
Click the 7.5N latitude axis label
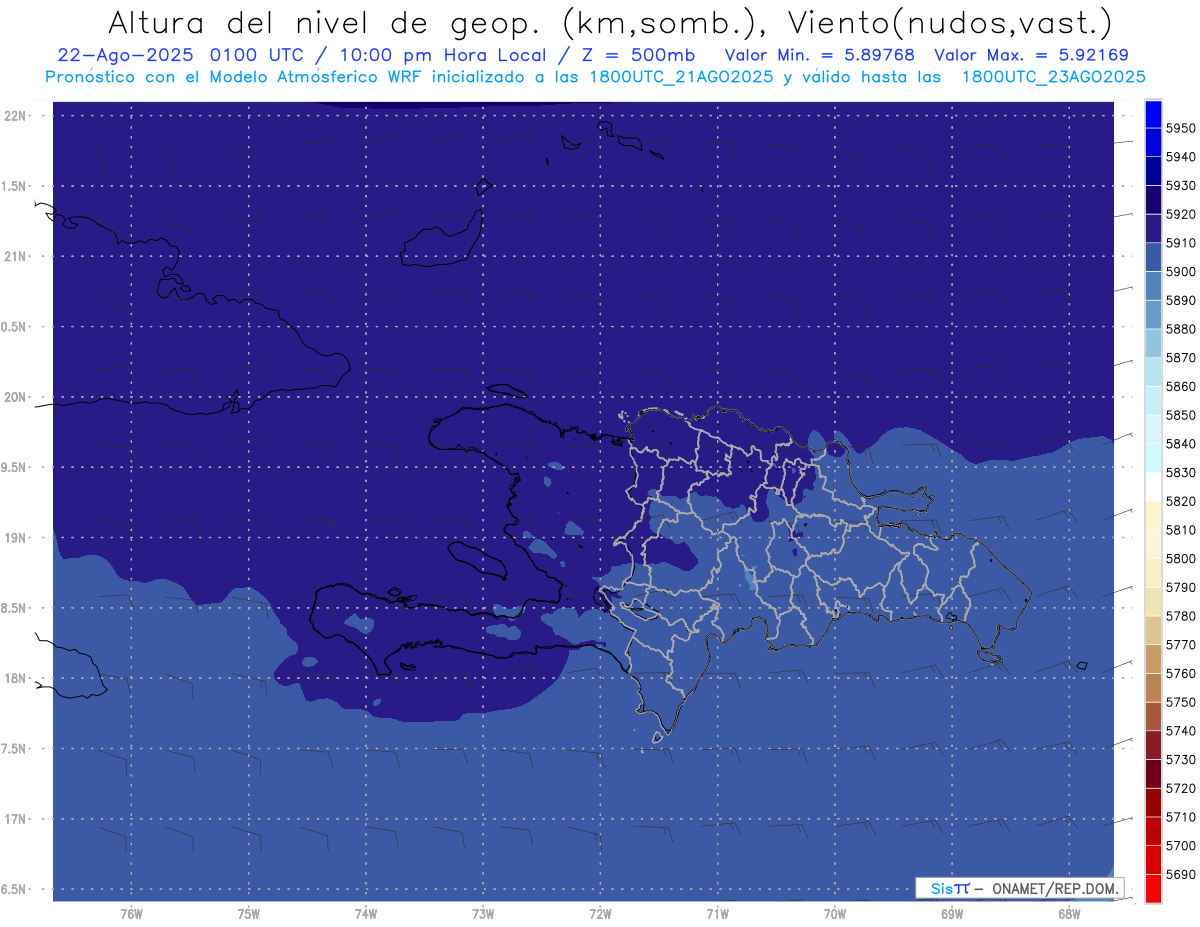pyautogui.click(x=15, y=749)
